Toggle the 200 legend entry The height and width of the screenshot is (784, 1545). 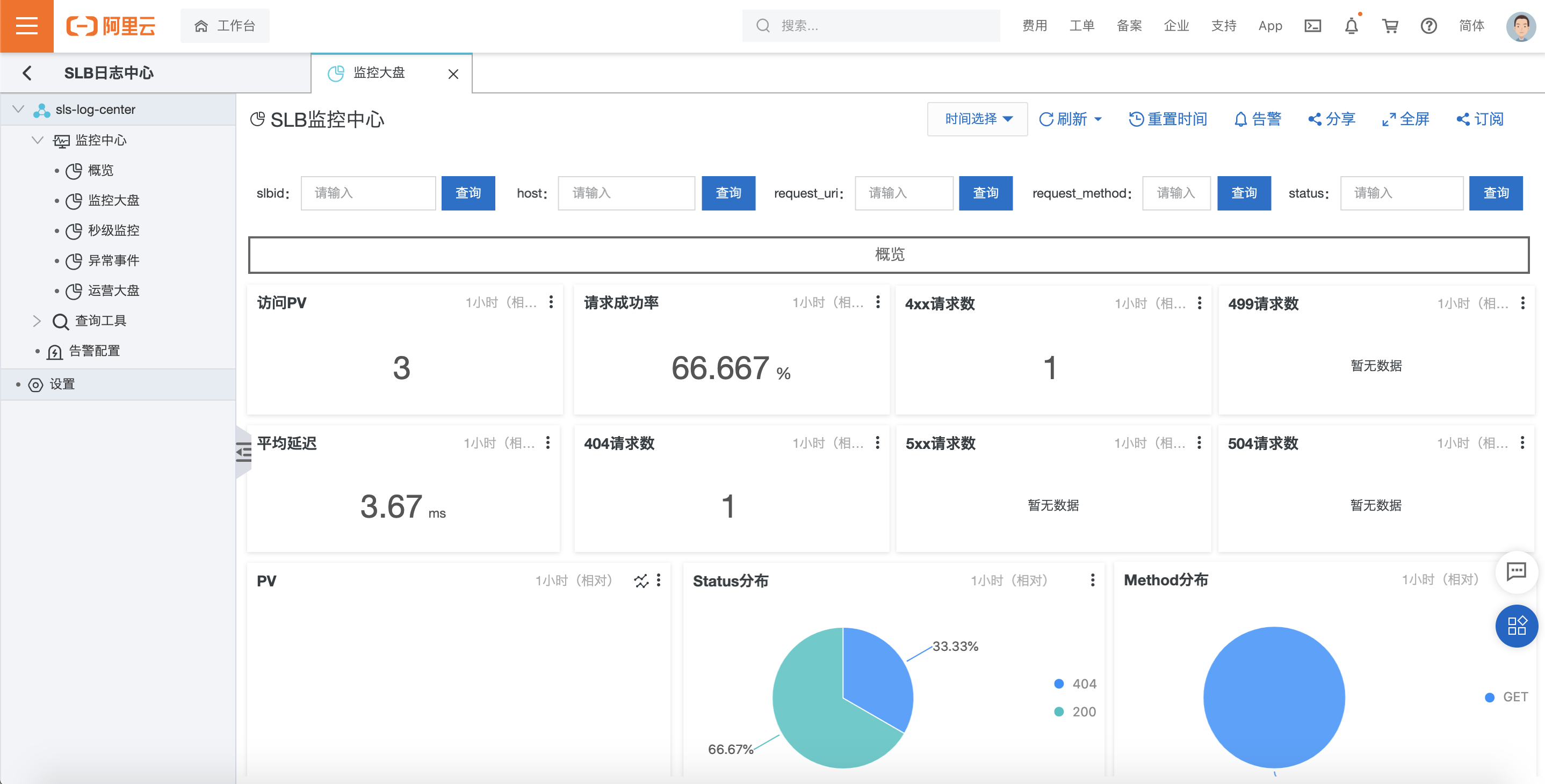(1075, 712)
